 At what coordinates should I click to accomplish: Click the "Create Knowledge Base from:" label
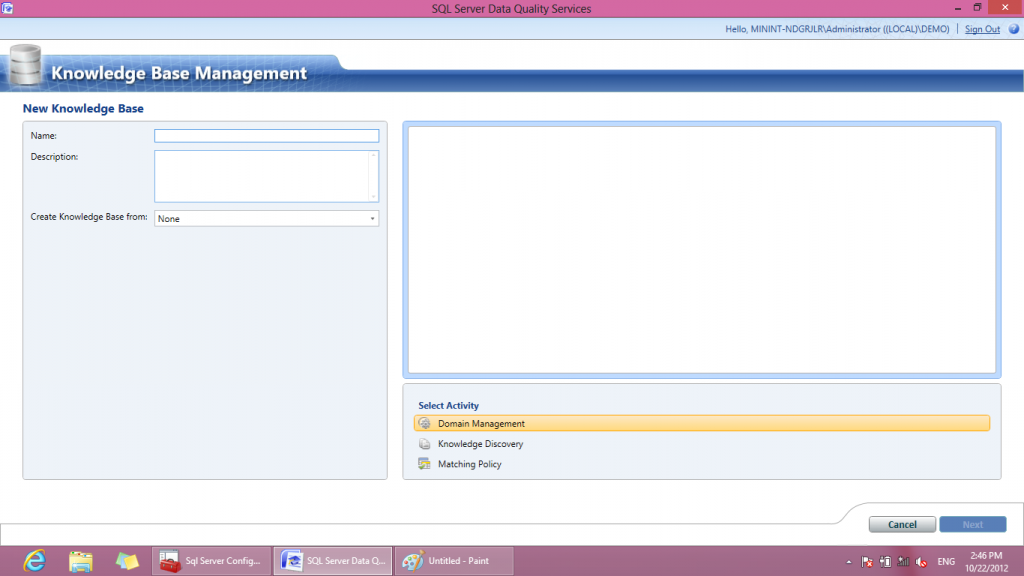(x=89, y=217)
